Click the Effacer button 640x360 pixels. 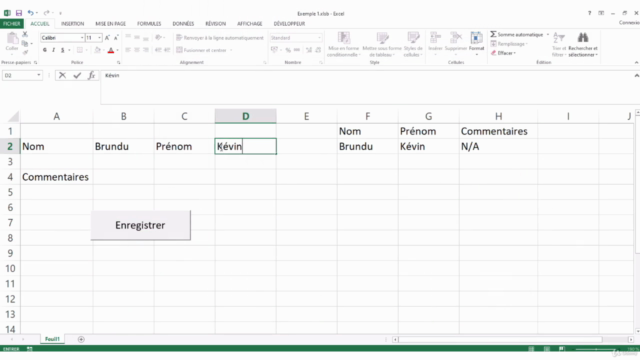[x=503, y=53]
